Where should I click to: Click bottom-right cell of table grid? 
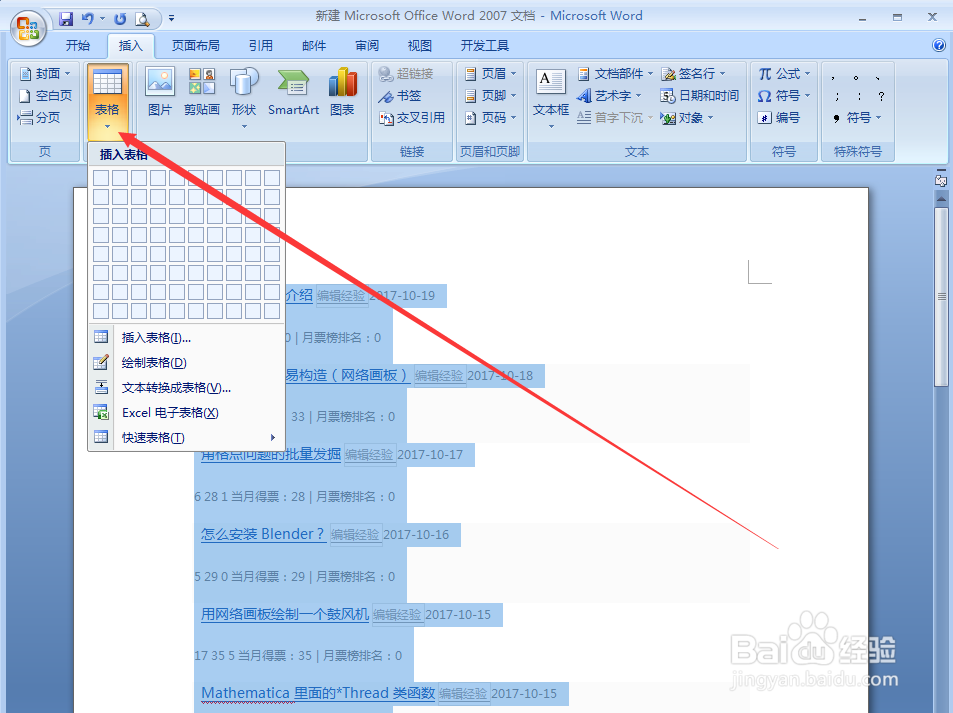(272, 311)
